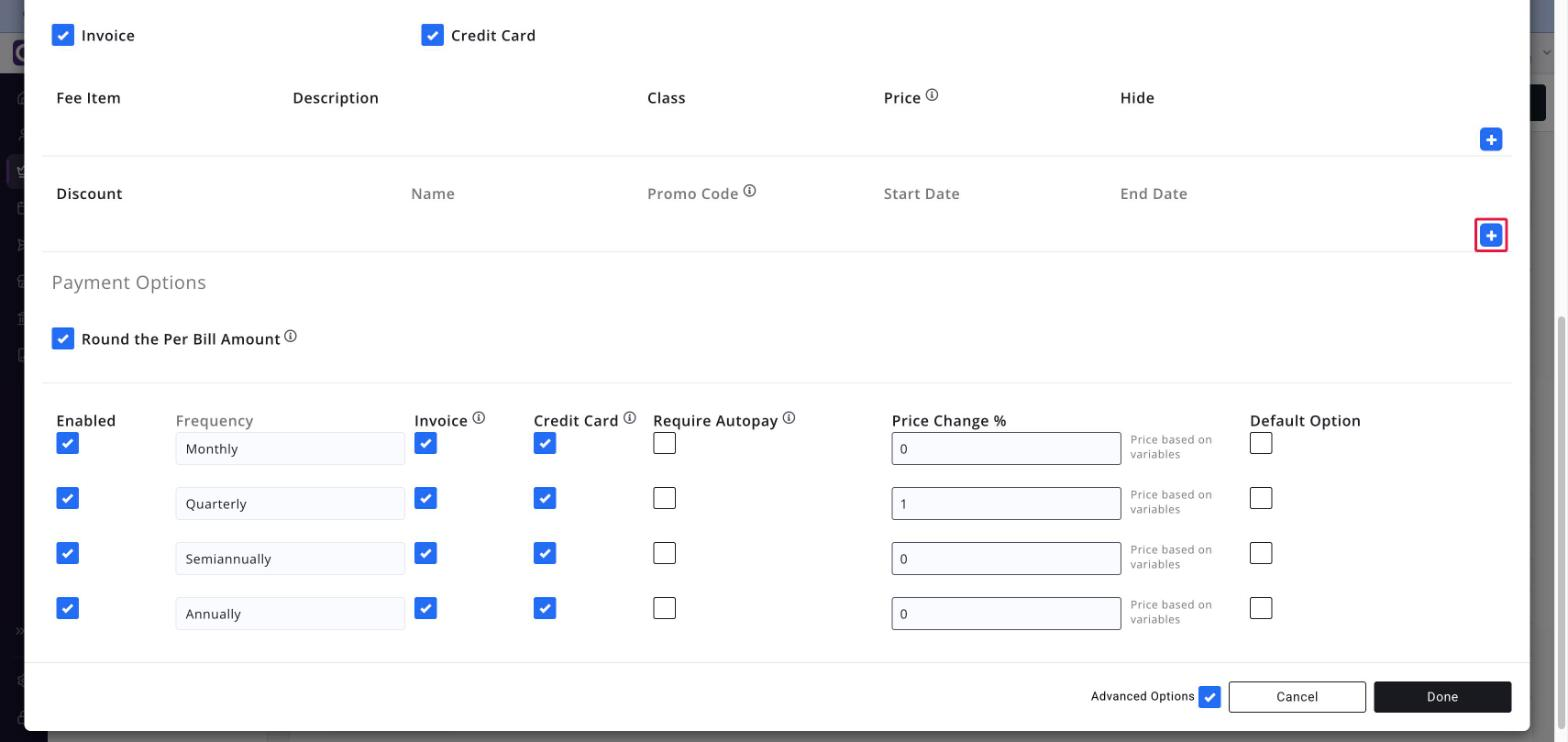Uncheck Invoice for the Quarterly row
Viewport: 1568px width, 742px height.
[x=425, y=498]
